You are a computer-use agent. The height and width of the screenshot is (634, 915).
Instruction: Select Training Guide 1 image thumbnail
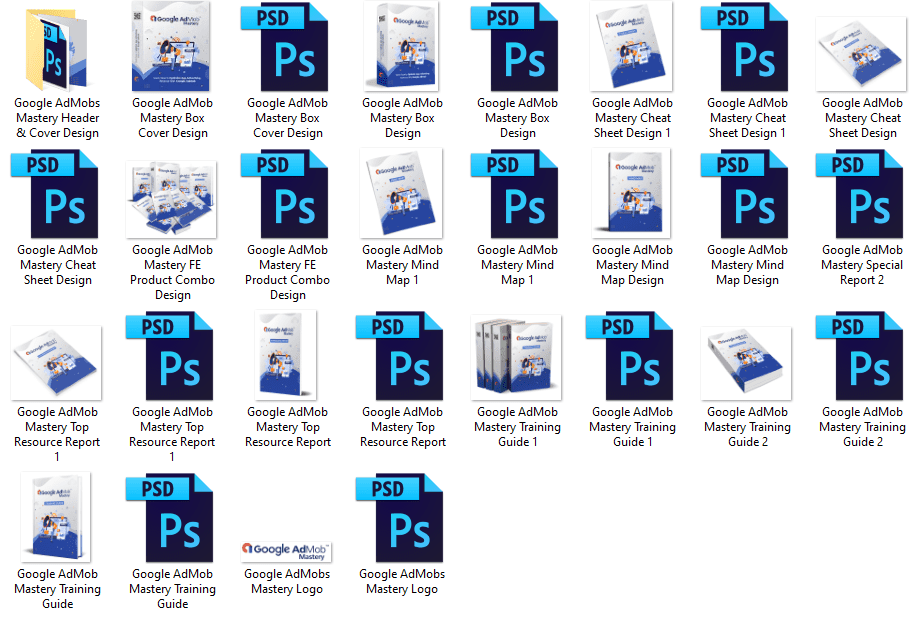pos(516,357)
